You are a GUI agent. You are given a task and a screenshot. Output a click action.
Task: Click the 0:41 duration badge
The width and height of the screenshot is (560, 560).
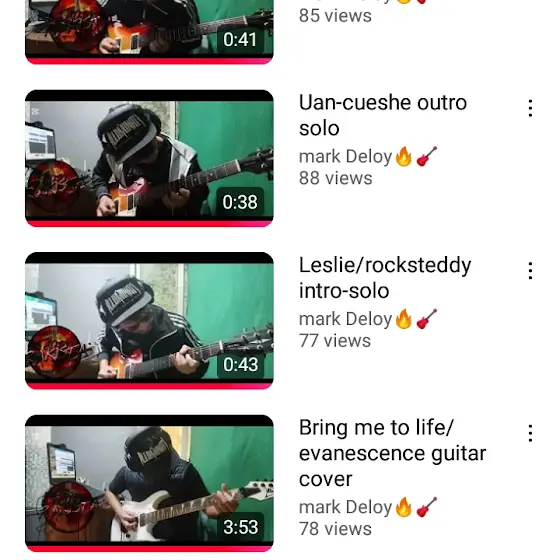(240, 39)
